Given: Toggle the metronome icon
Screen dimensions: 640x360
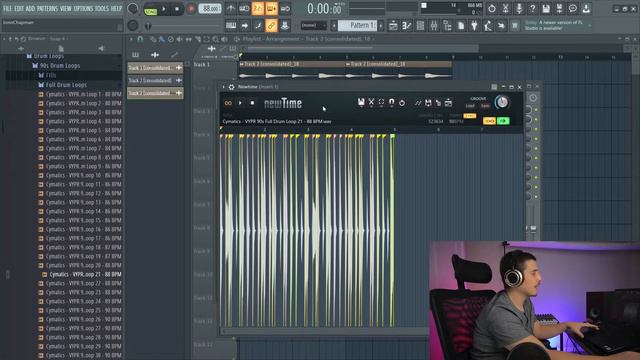Looking at the screenshot, I should tap(231, 9).
